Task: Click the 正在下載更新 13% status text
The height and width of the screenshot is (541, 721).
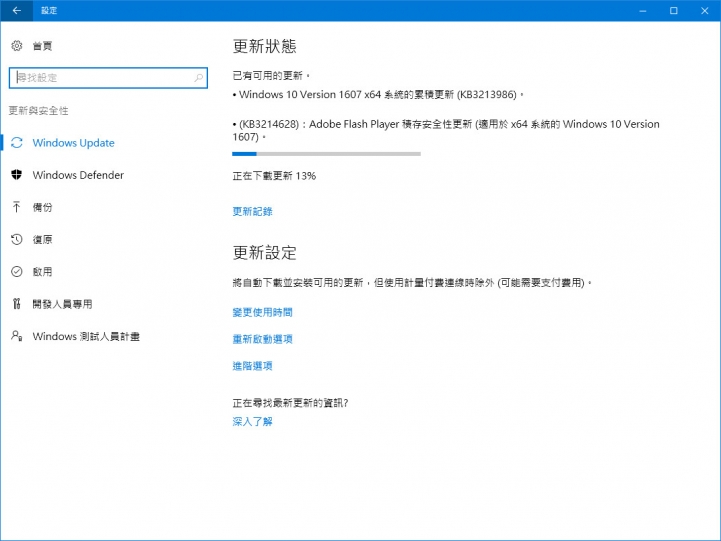Action: click(274, 176)
